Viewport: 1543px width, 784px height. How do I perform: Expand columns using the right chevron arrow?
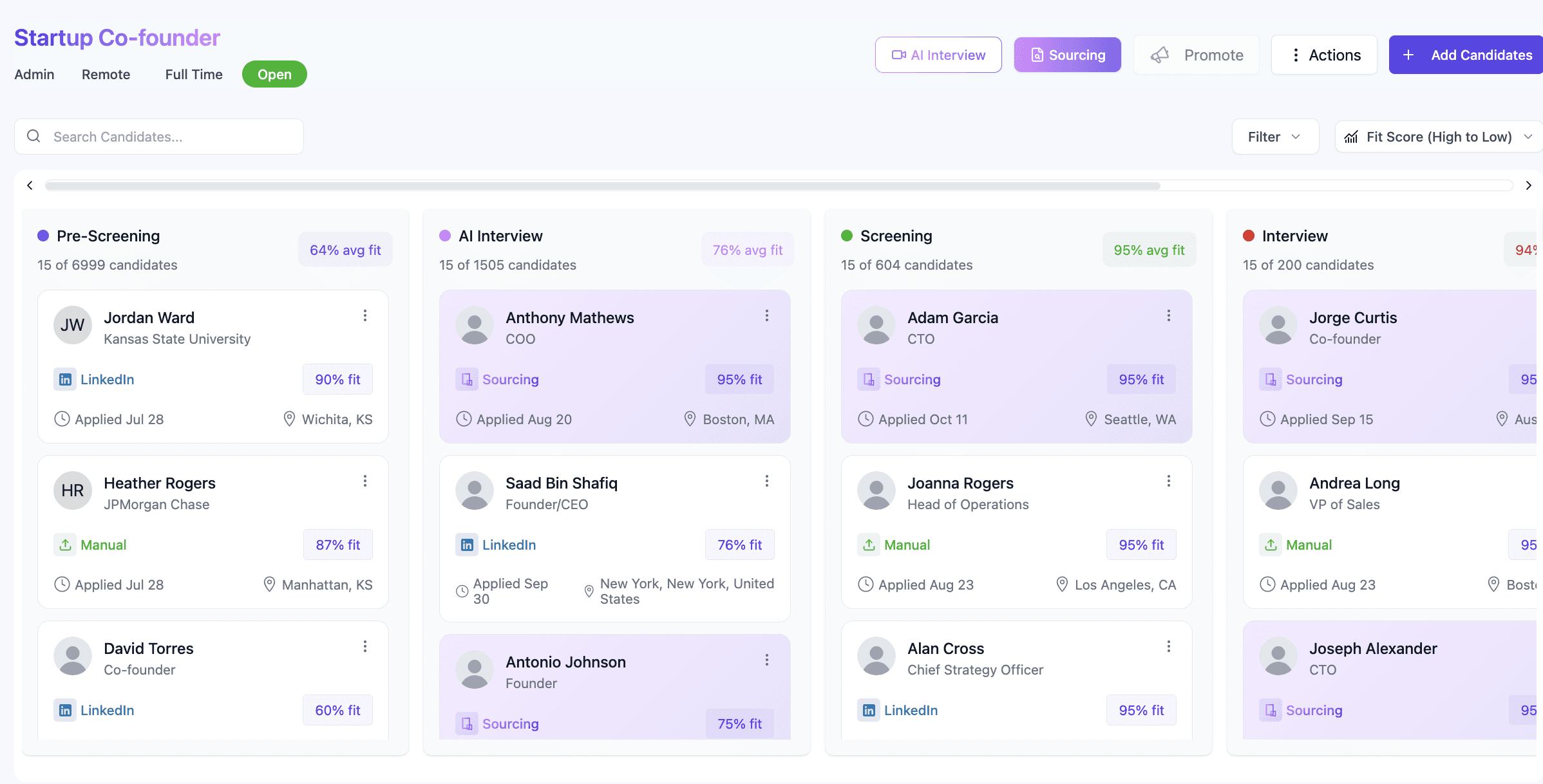(x=1528, y=185)
